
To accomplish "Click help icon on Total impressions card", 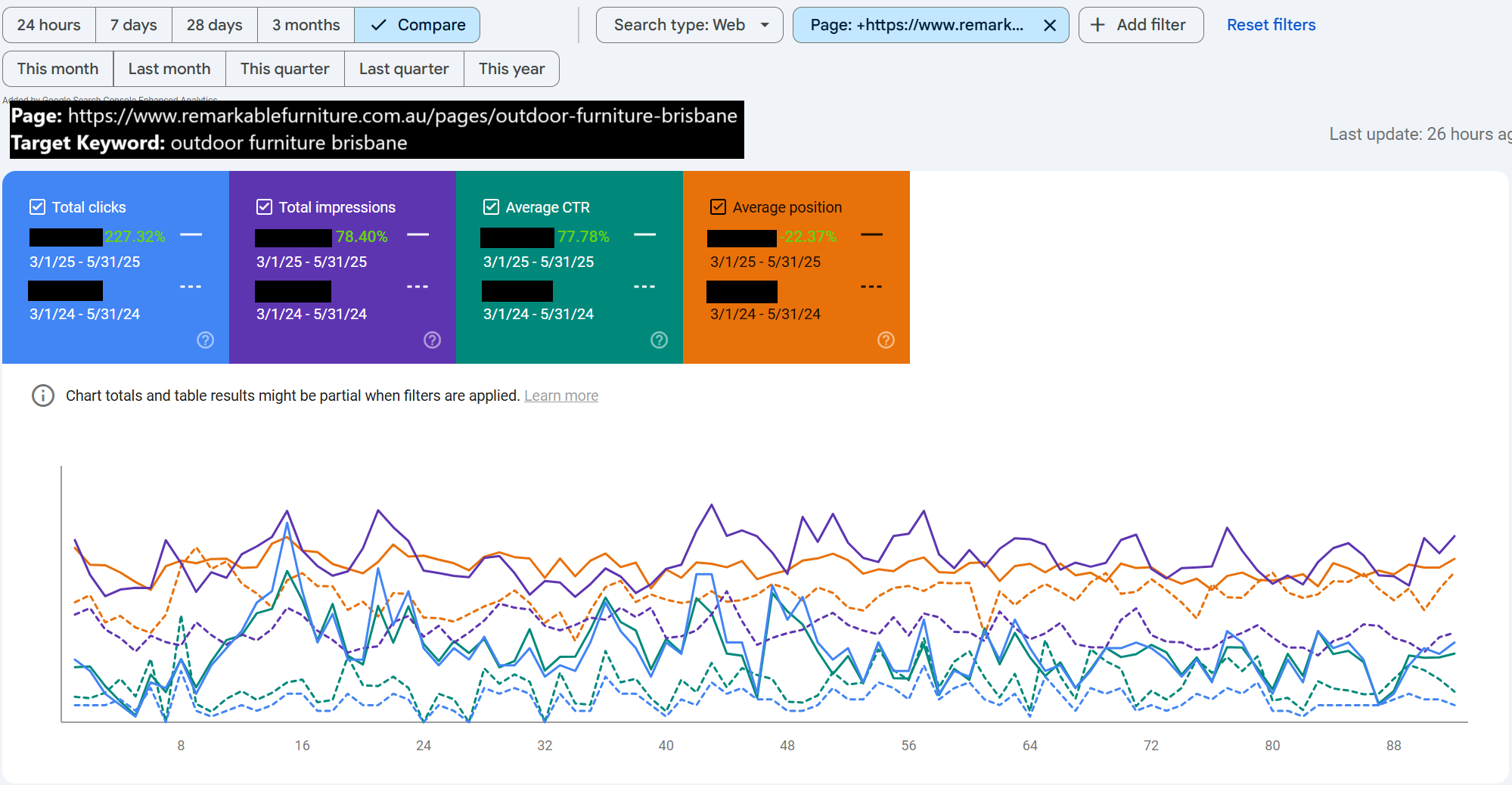I will point(432,340).
